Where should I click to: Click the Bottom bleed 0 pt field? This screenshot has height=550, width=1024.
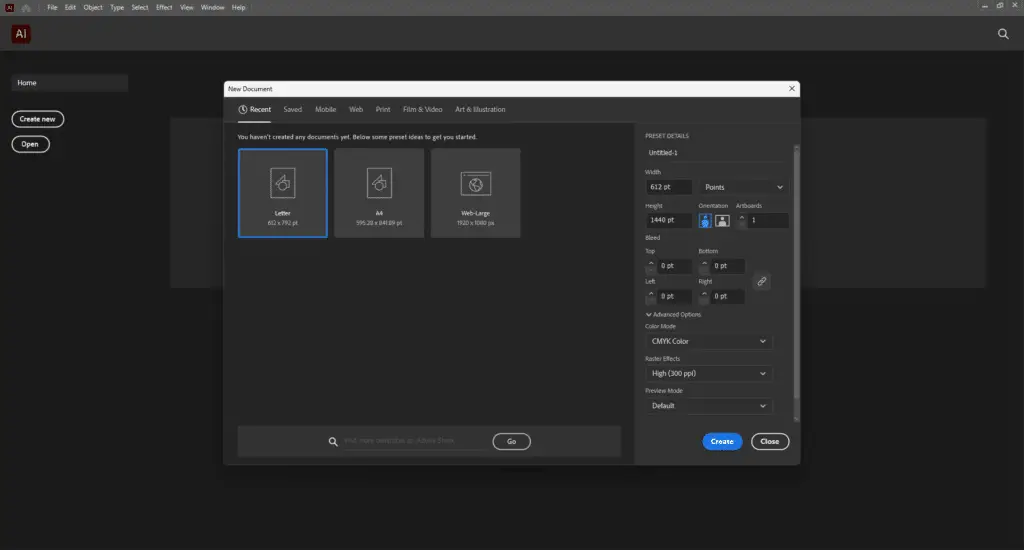(727, 266)
